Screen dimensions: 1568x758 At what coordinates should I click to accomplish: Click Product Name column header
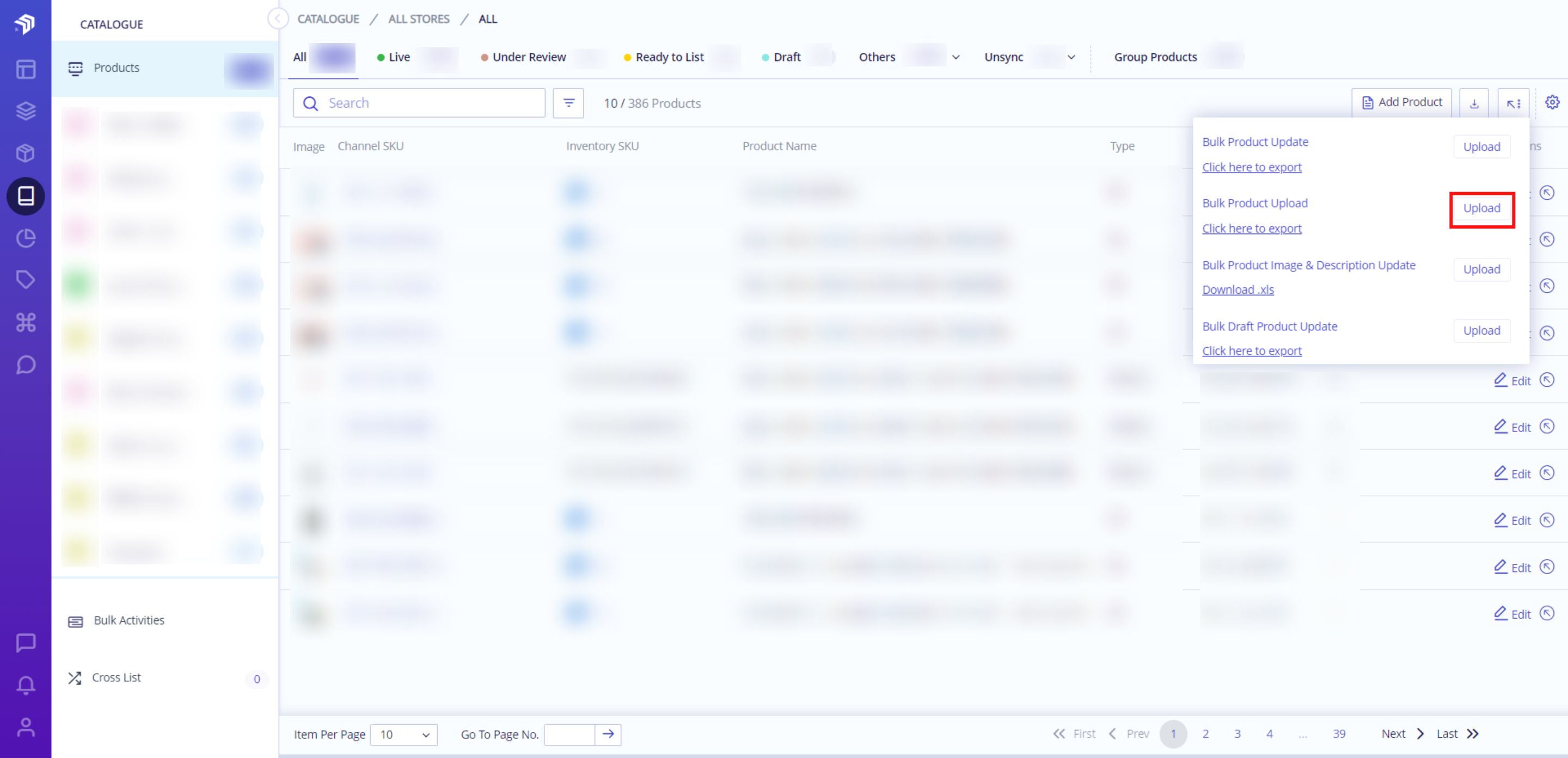pyautogui.click(x=779, y=146)
